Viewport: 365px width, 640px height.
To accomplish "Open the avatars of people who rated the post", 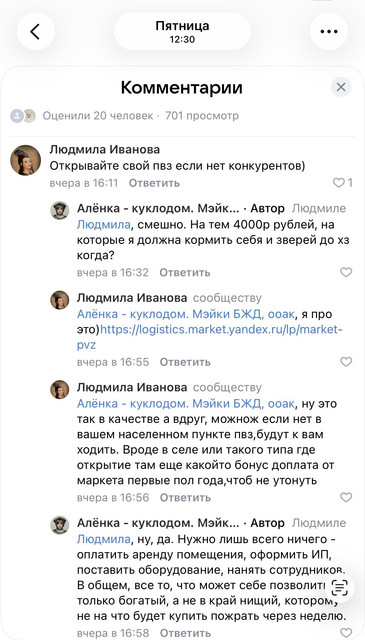I will point(23,116).
